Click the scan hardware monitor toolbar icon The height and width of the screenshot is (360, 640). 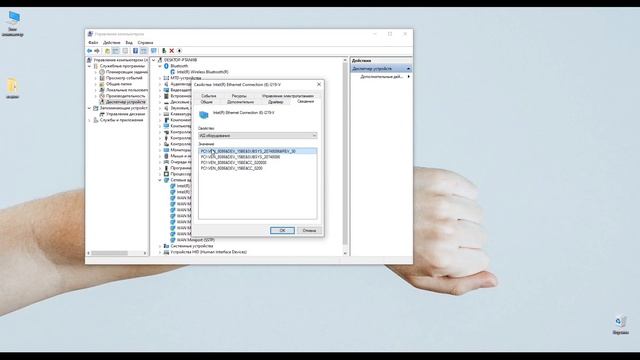pos(154,51)
